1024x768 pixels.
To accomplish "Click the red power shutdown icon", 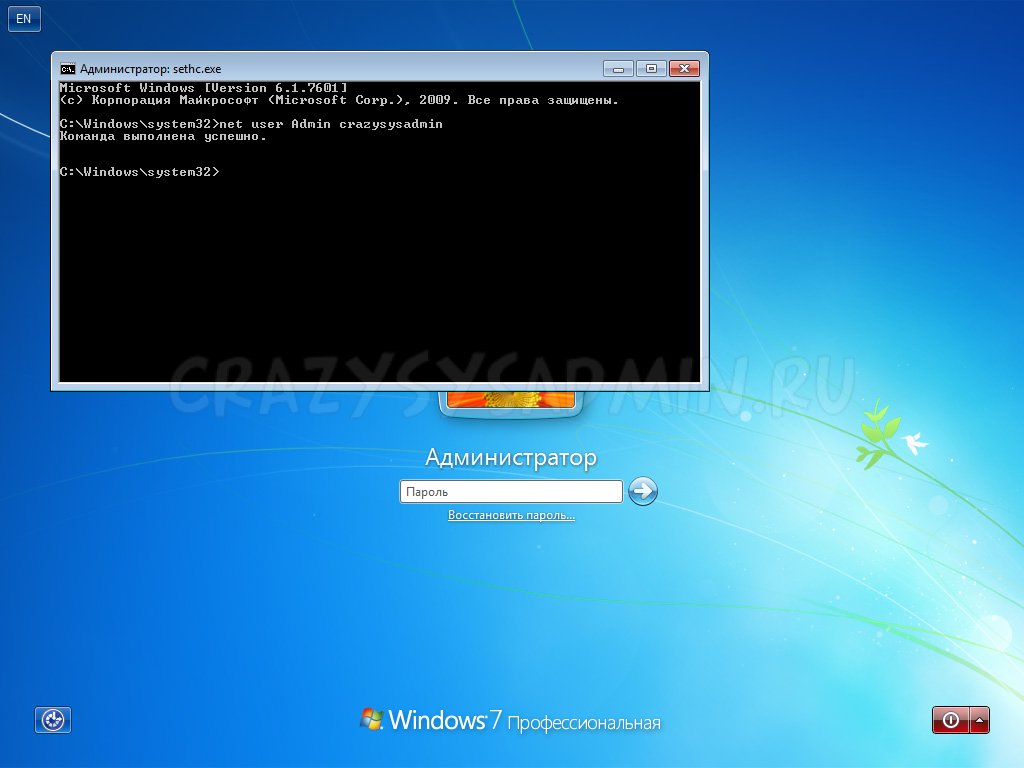I will pos(949,719).
